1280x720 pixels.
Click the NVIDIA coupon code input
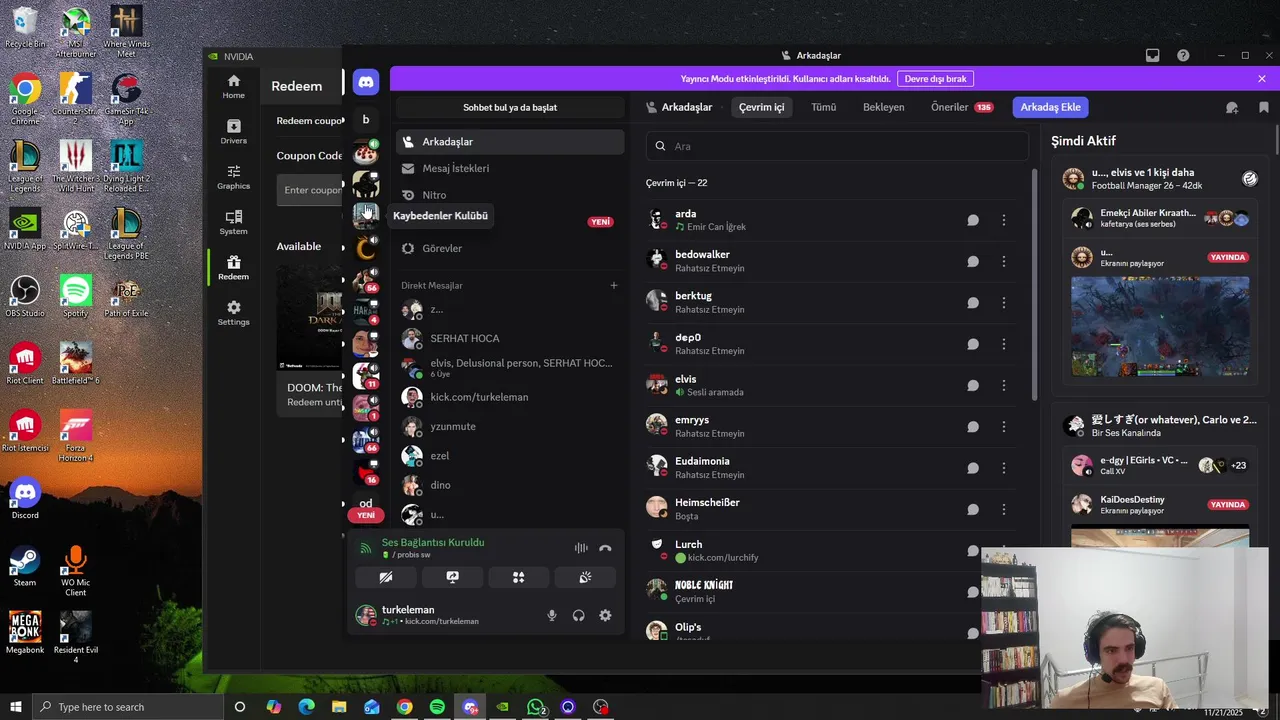311,190
